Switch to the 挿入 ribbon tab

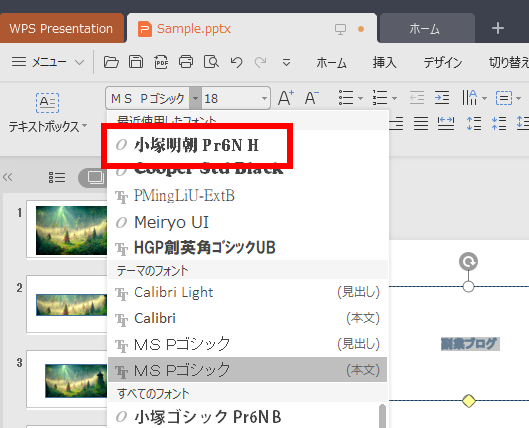pos(385,63)
